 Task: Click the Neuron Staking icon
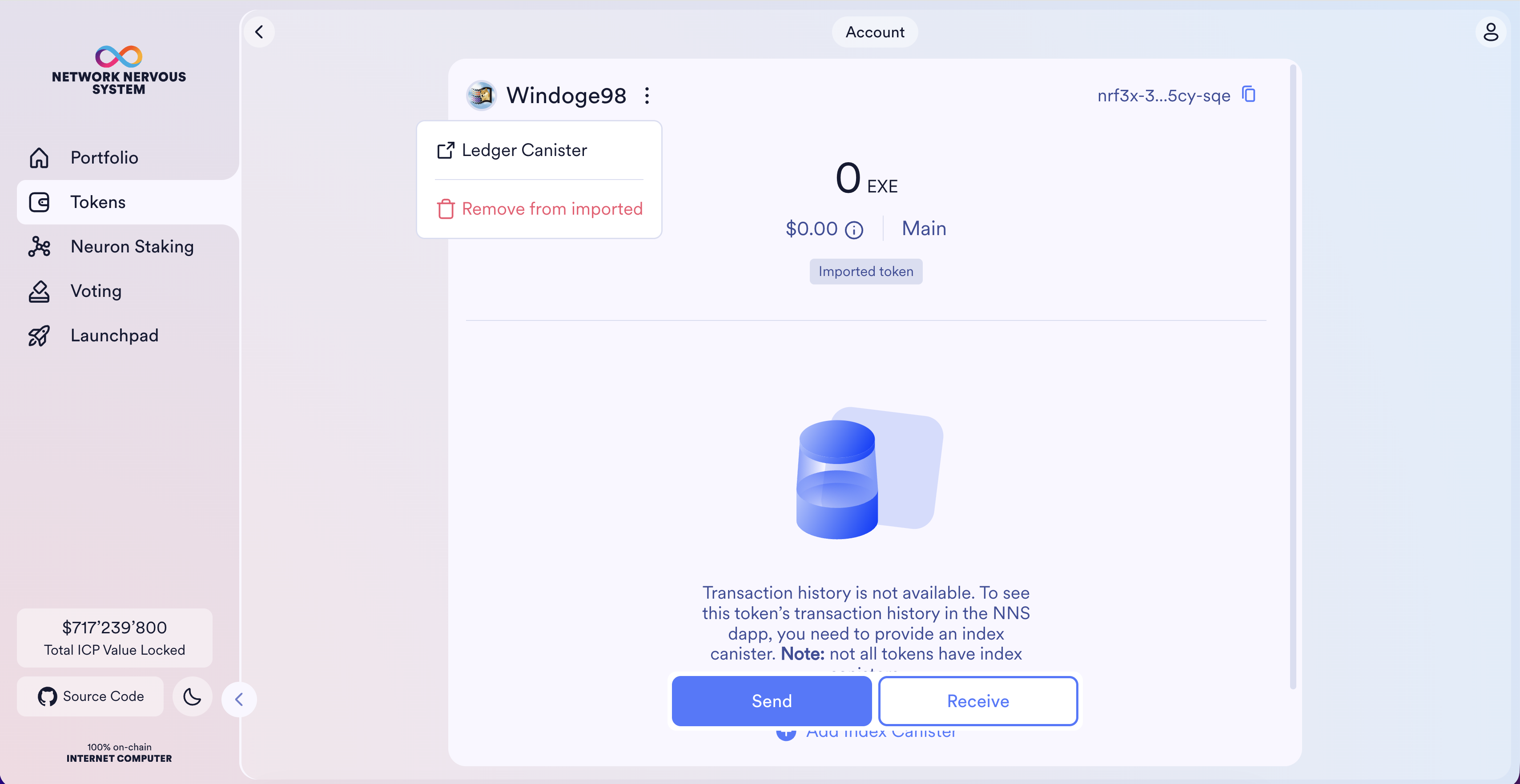coord(40,247)
